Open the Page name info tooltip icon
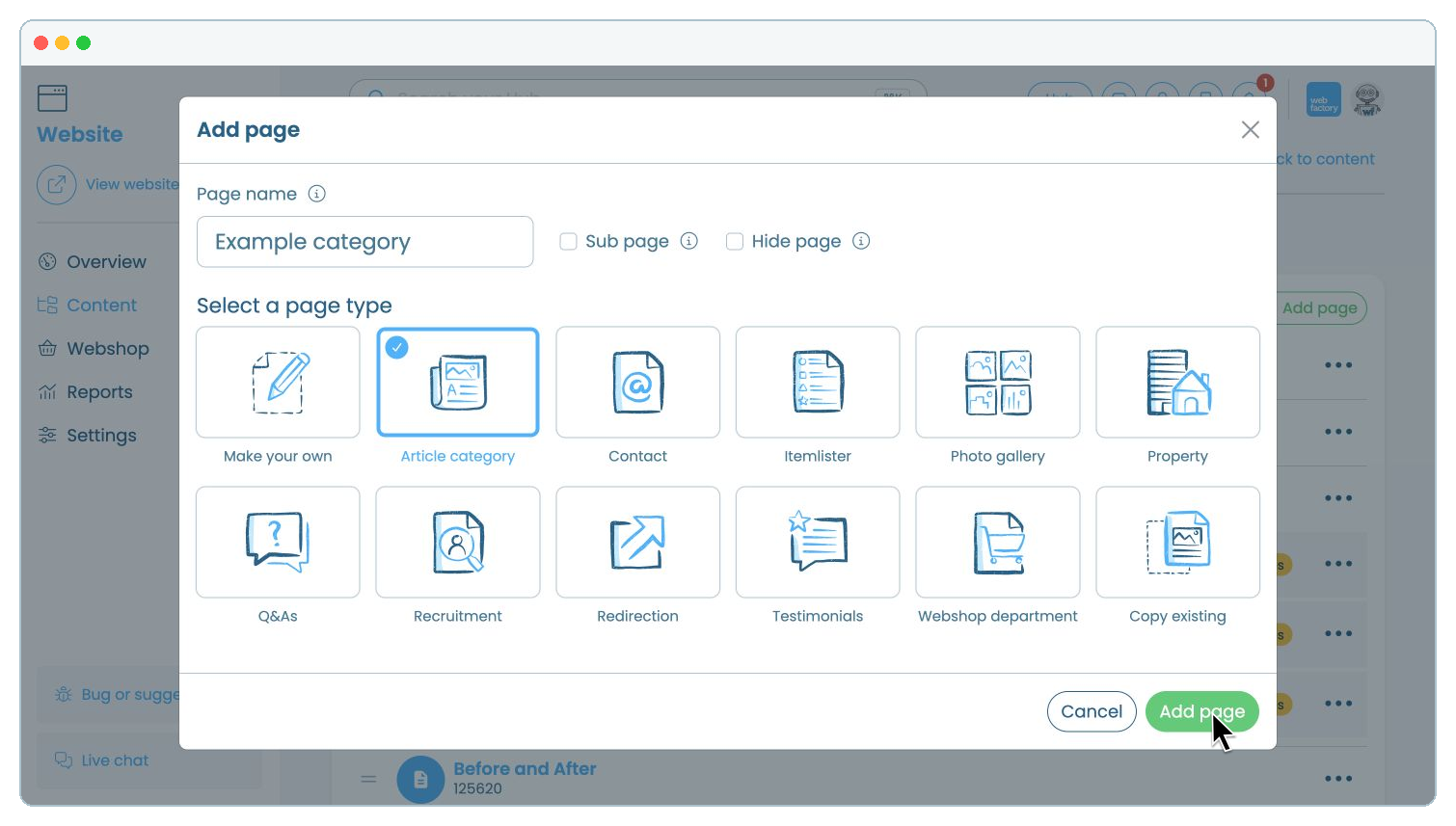Screen dimensions: 1456x826 point(316,194)
